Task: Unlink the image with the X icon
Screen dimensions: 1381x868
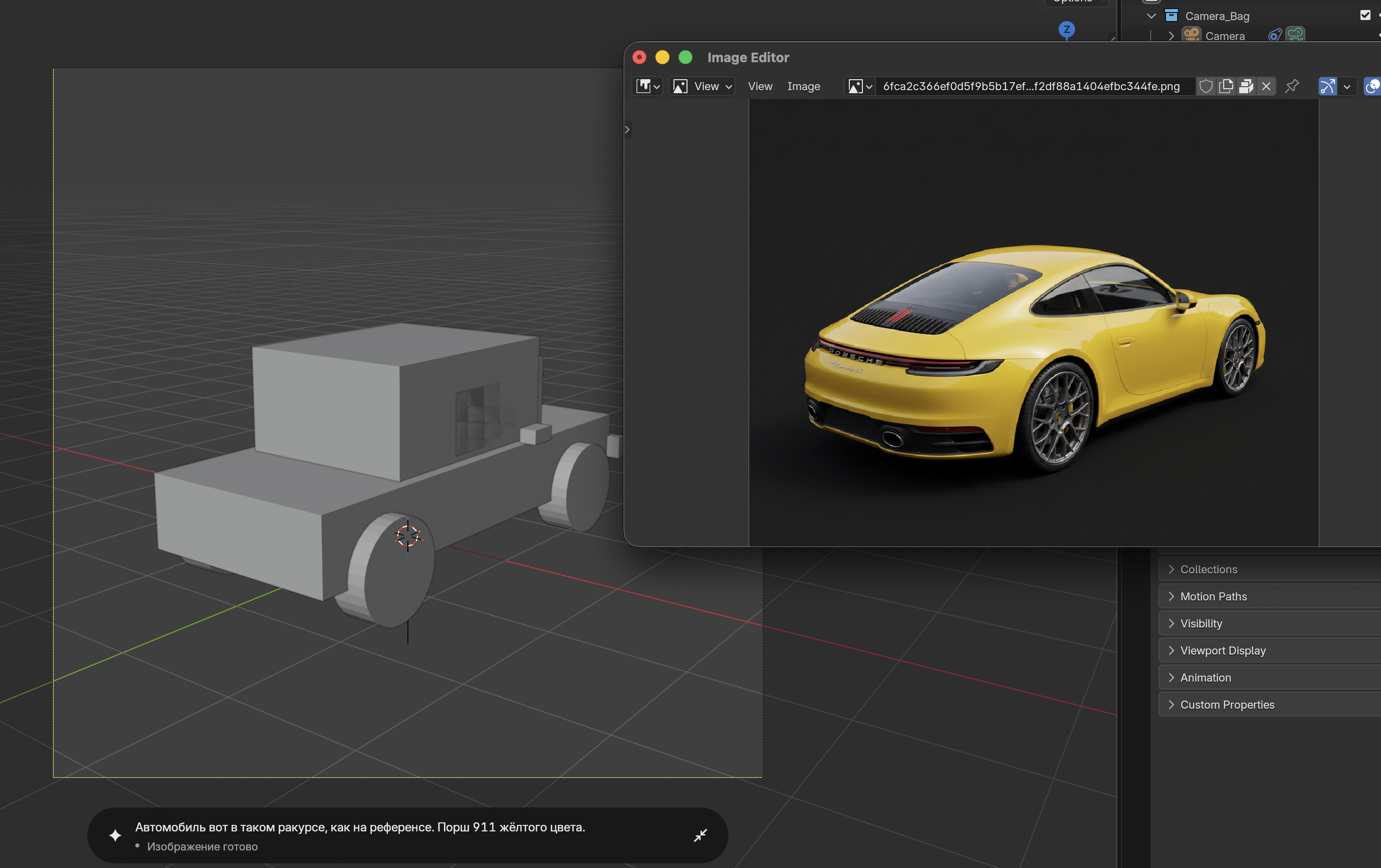Action: point(1266,86)
